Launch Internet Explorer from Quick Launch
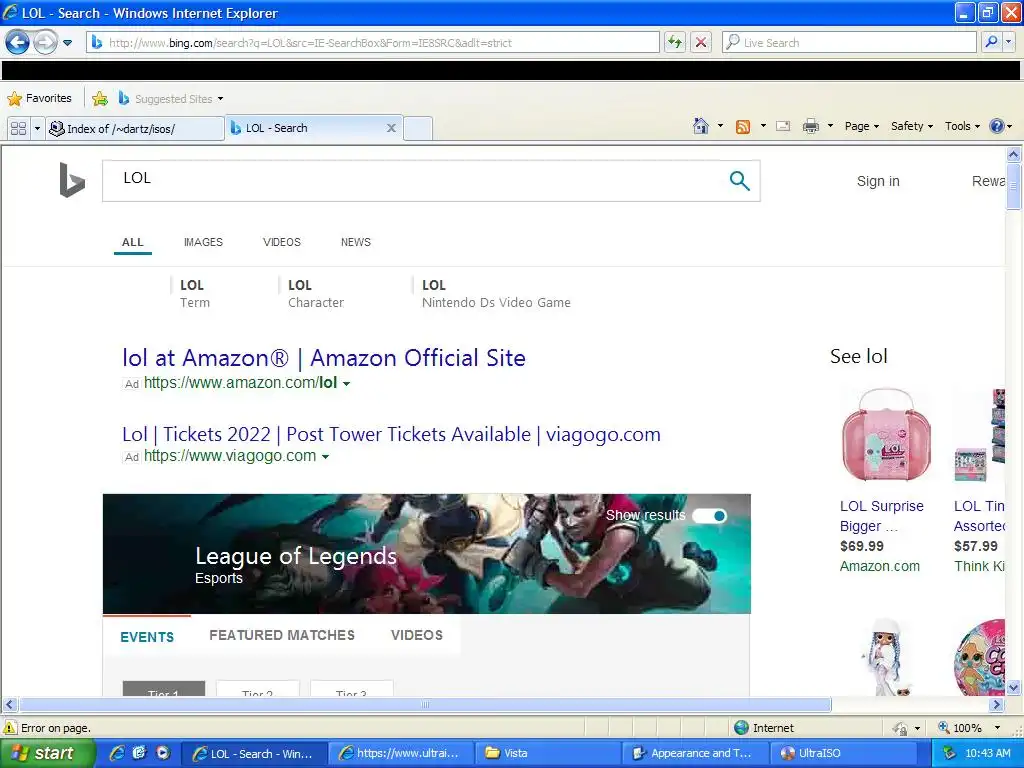The image size is (1024, 768). 116,753
